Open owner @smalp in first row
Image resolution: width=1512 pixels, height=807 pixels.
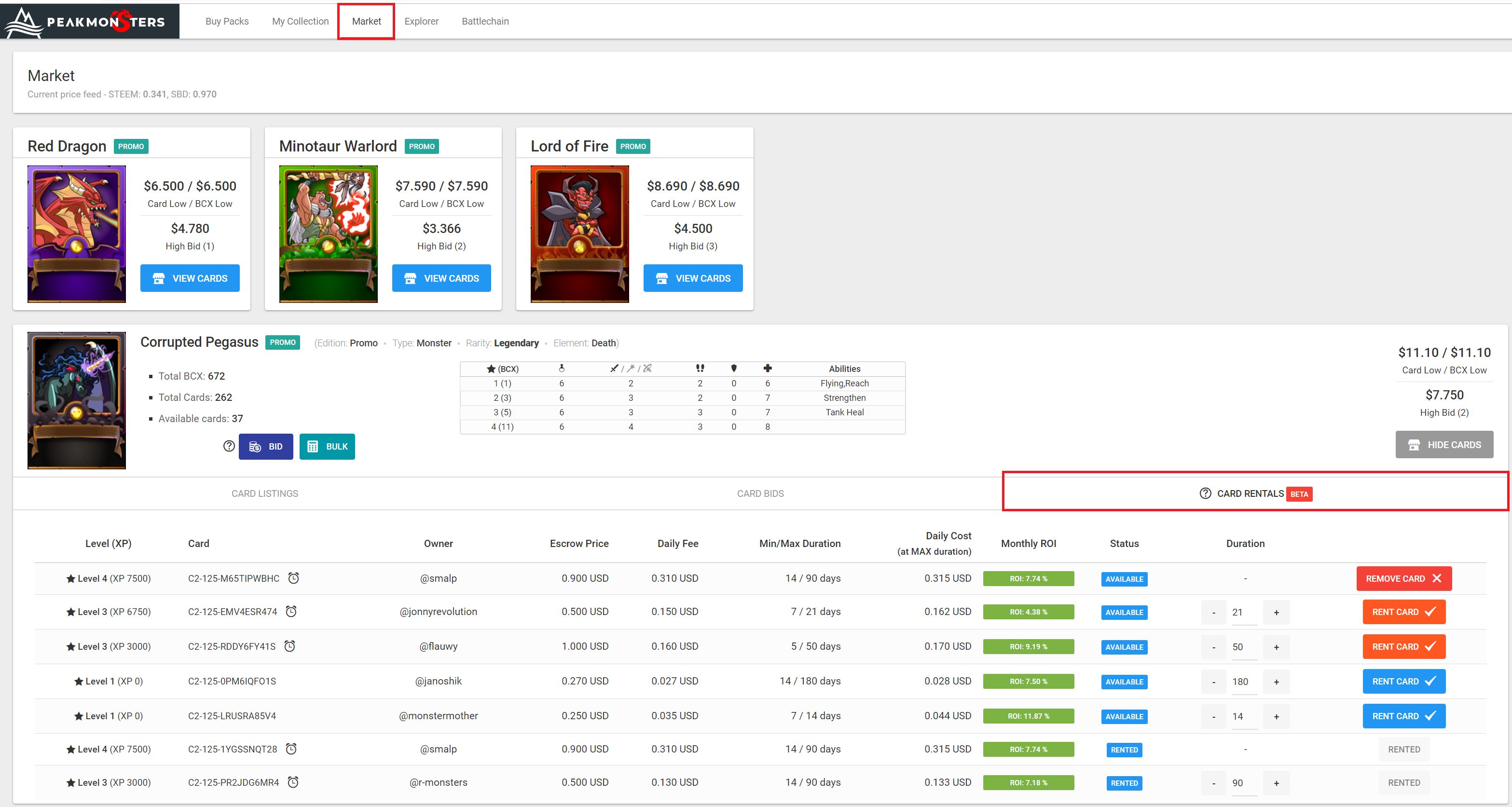(x=438, y=578)
